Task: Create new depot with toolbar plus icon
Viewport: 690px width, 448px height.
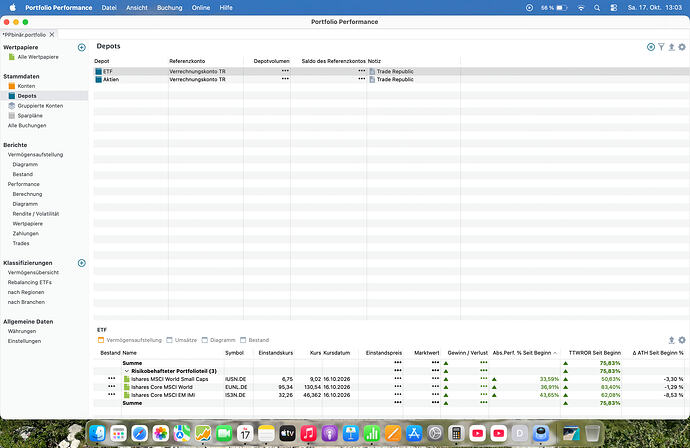Action: (651, 47)
